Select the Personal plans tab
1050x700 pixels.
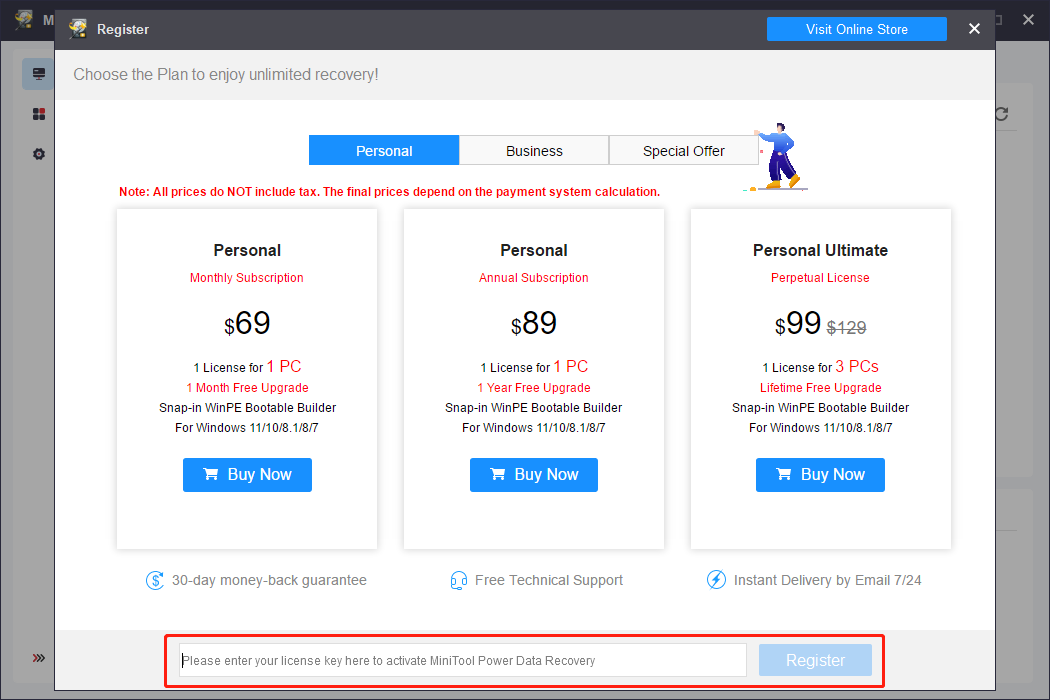tap(384, 150)
